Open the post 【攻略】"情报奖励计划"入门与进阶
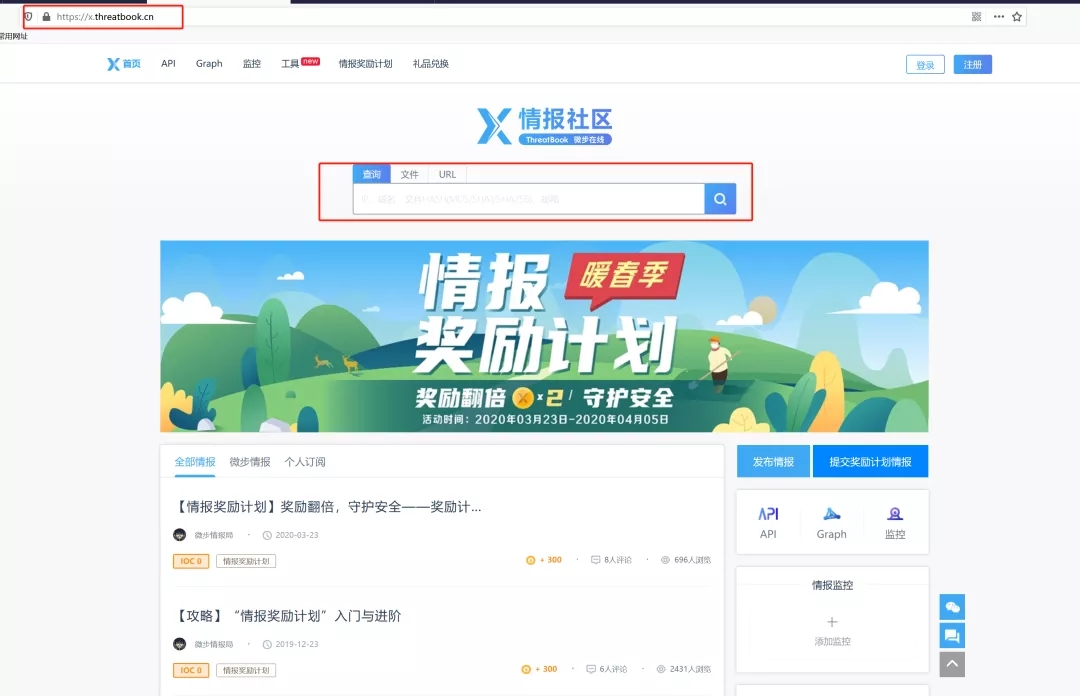The image size is (1080, 696). (288, 616)
